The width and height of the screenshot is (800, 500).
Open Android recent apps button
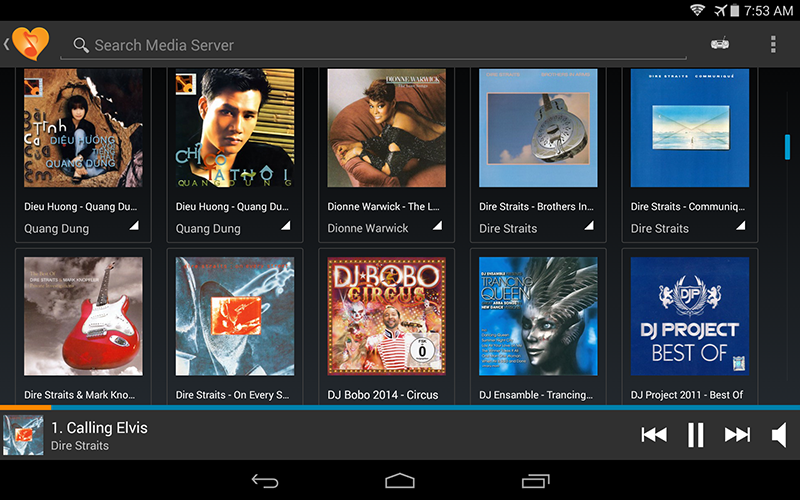click(x=535, y=481)
